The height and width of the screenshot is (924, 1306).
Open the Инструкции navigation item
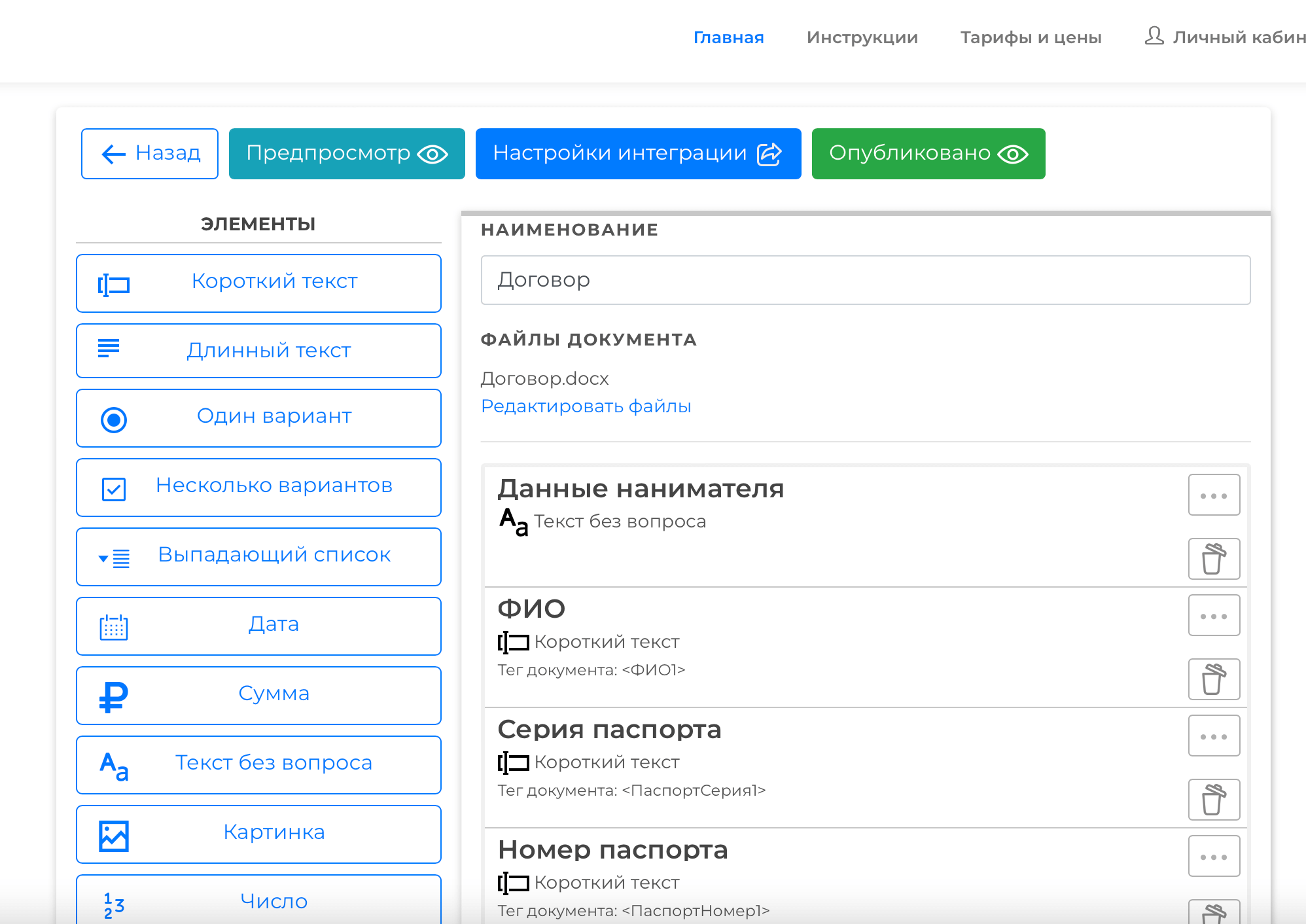(x=862, y=37)
